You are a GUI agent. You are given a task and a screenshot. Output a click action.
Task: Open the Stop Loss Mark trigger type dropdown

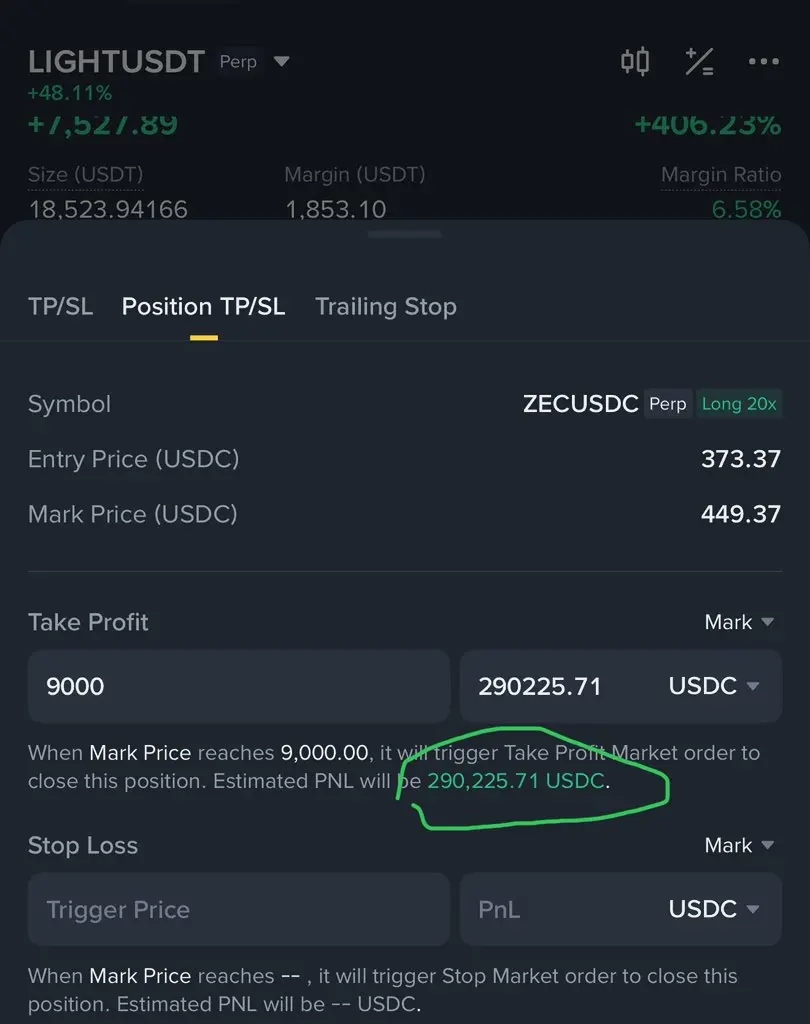pyautogui.click(x=739, y=845)
